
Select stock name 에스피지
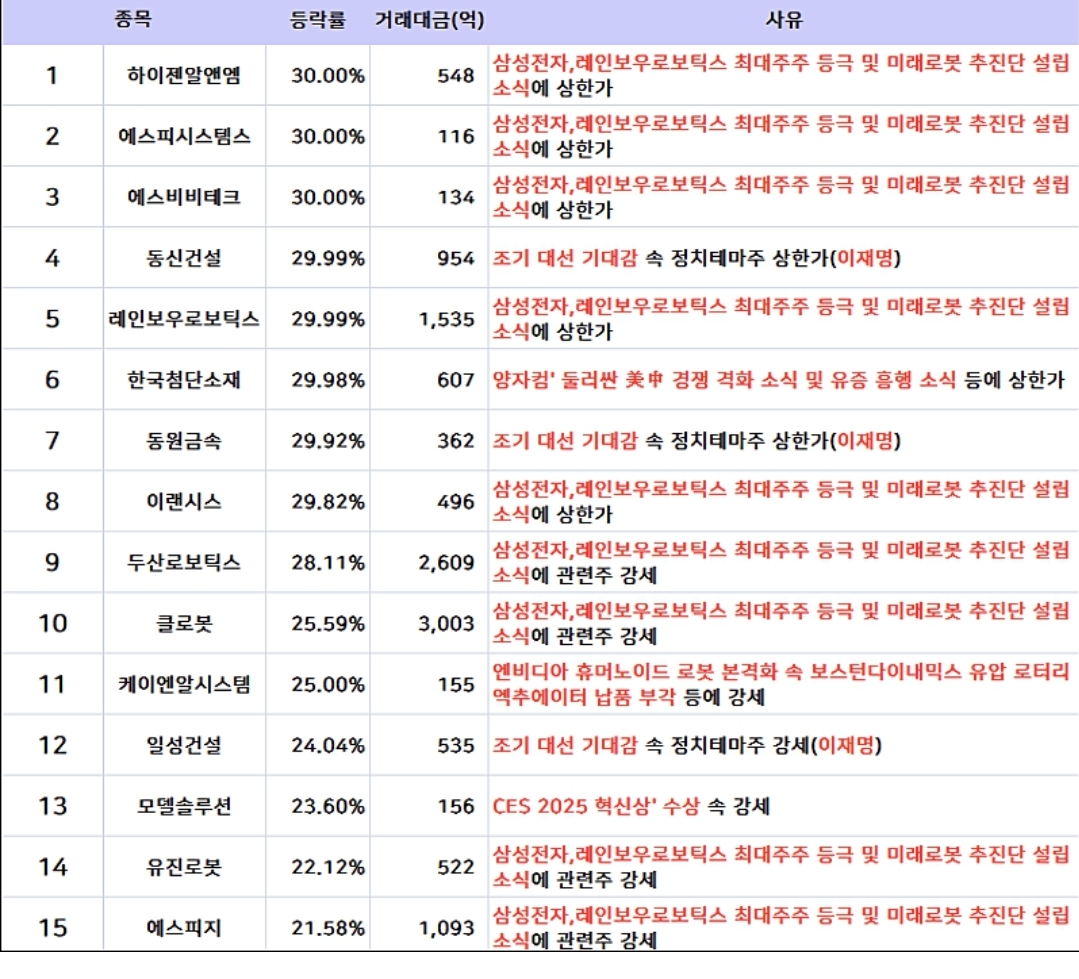[184, 927]
